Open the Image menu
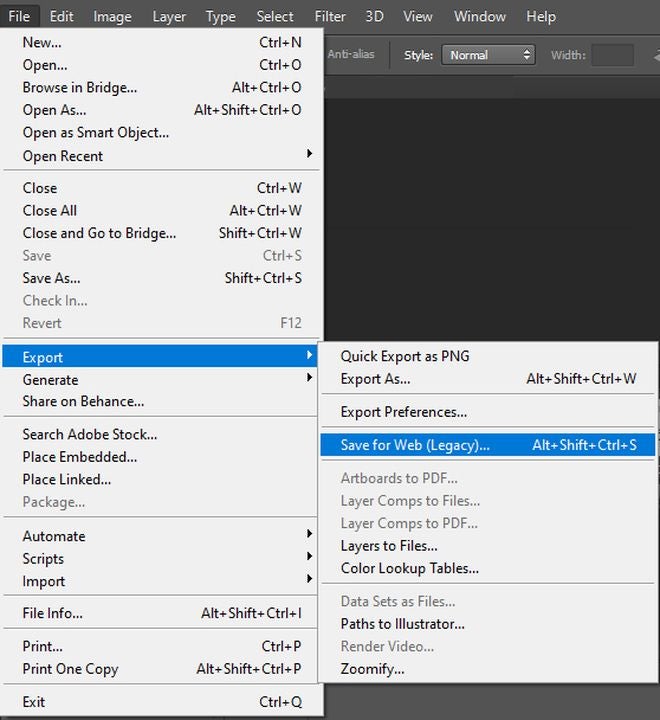Viewport: 660px width, 720px height. (x=112, y=17)
